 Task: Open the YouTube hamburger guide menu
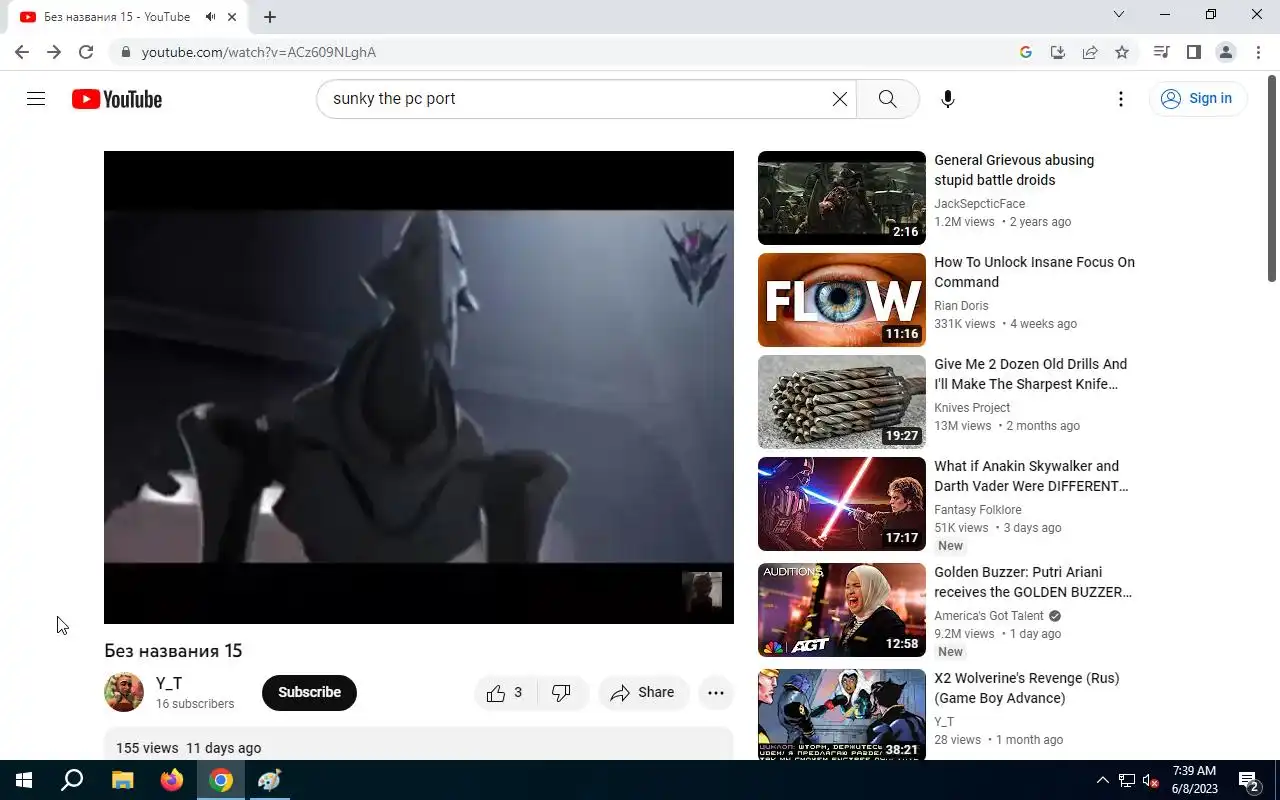(36, 99)
